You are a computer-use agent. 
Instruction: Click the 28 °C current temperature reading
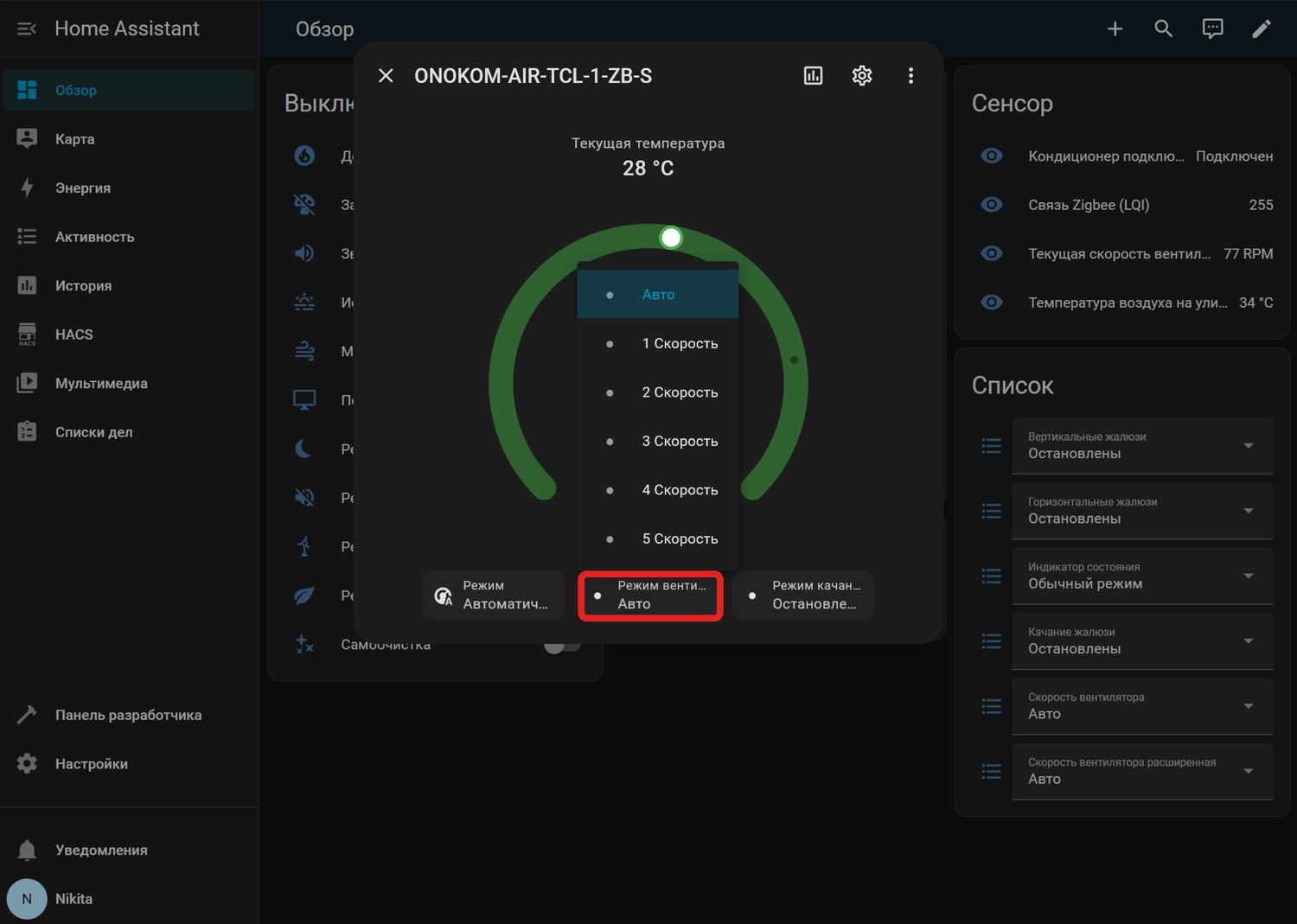(648, 169)
